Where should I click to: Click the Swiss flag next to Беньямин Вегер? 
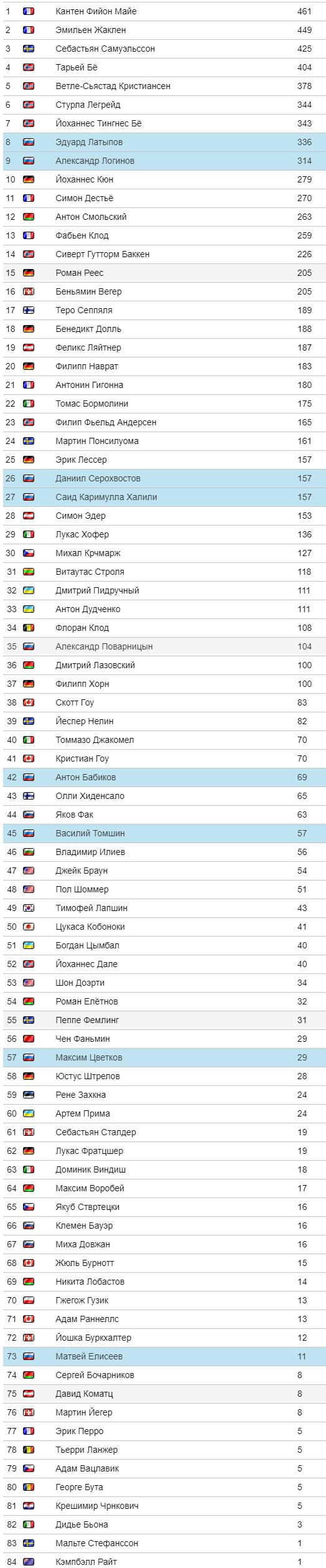click(29, 291)
